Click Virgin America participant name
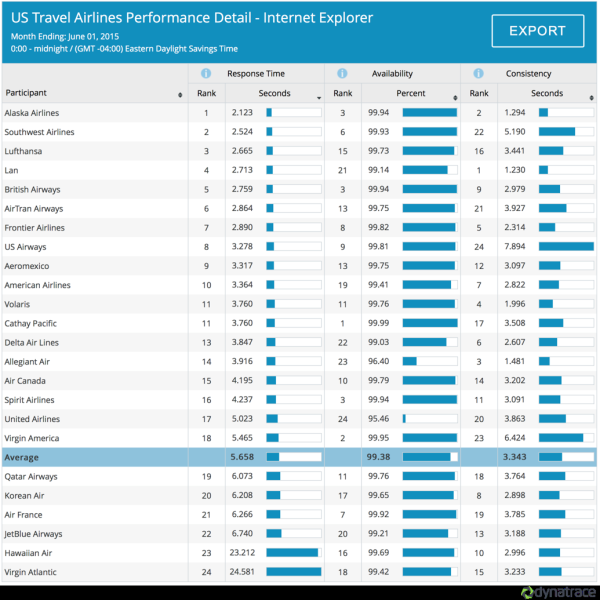This screenshot has height=600, width=600. coord(32,438)
